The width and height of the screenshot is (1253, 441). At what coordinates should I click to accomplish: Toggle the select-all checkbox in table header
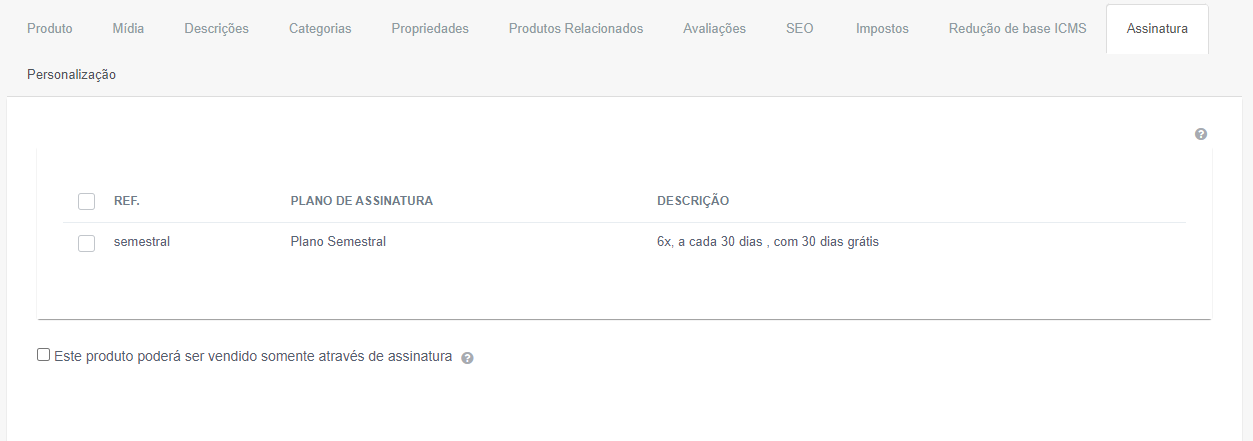(87, 201)
